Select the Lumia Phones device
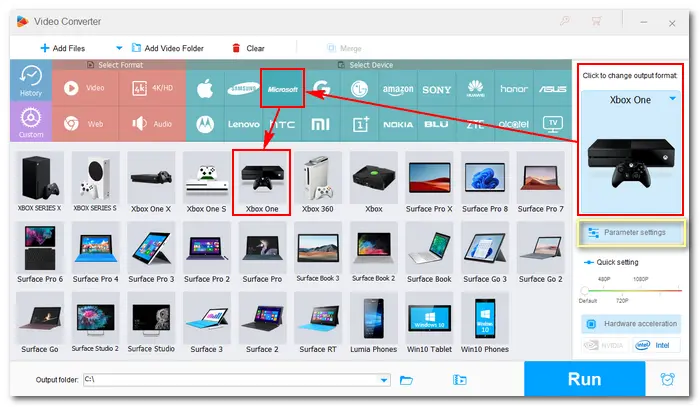 tap(373, 323)
